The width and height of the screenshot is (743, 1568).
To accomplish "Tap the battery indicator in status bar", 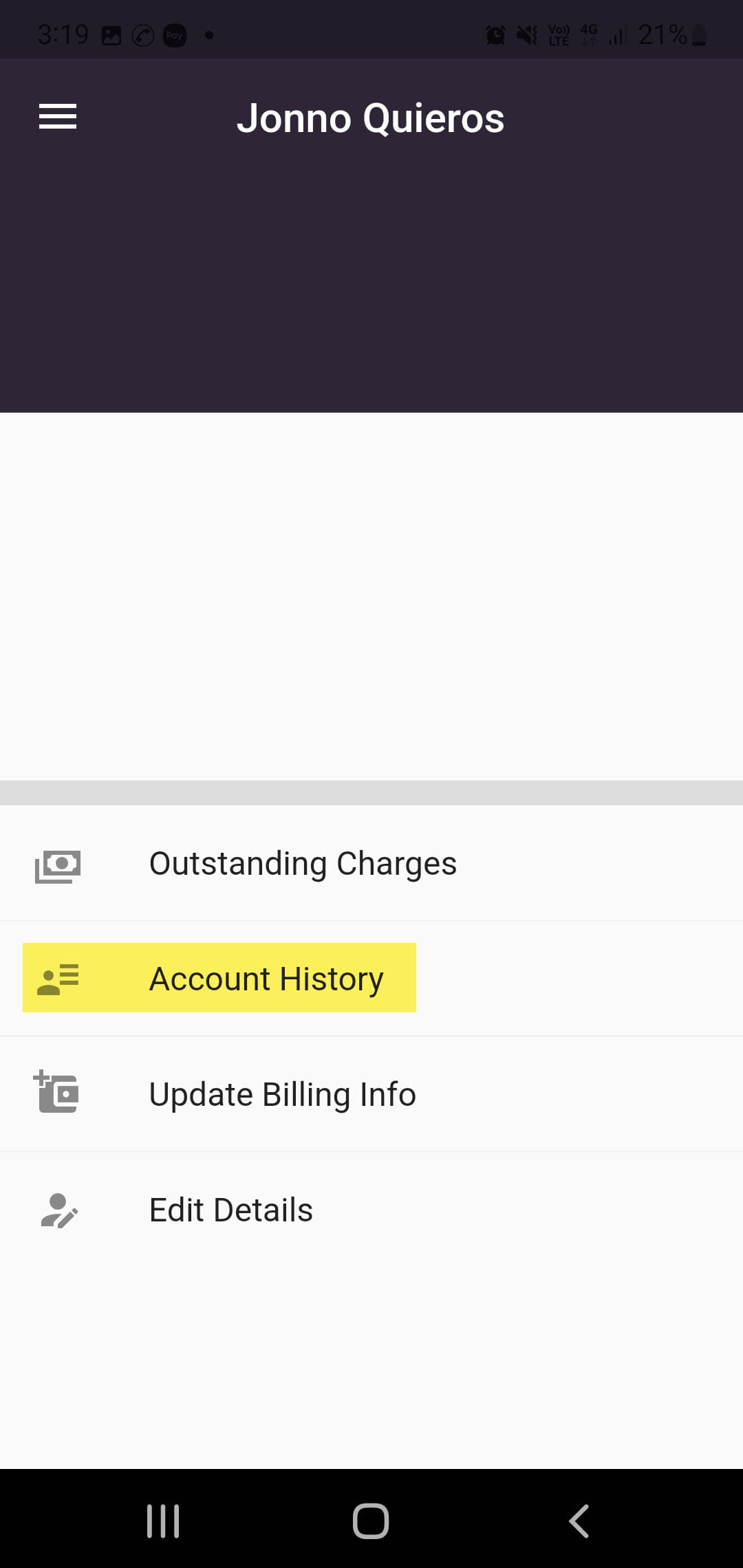I will [x=699, y=34].
